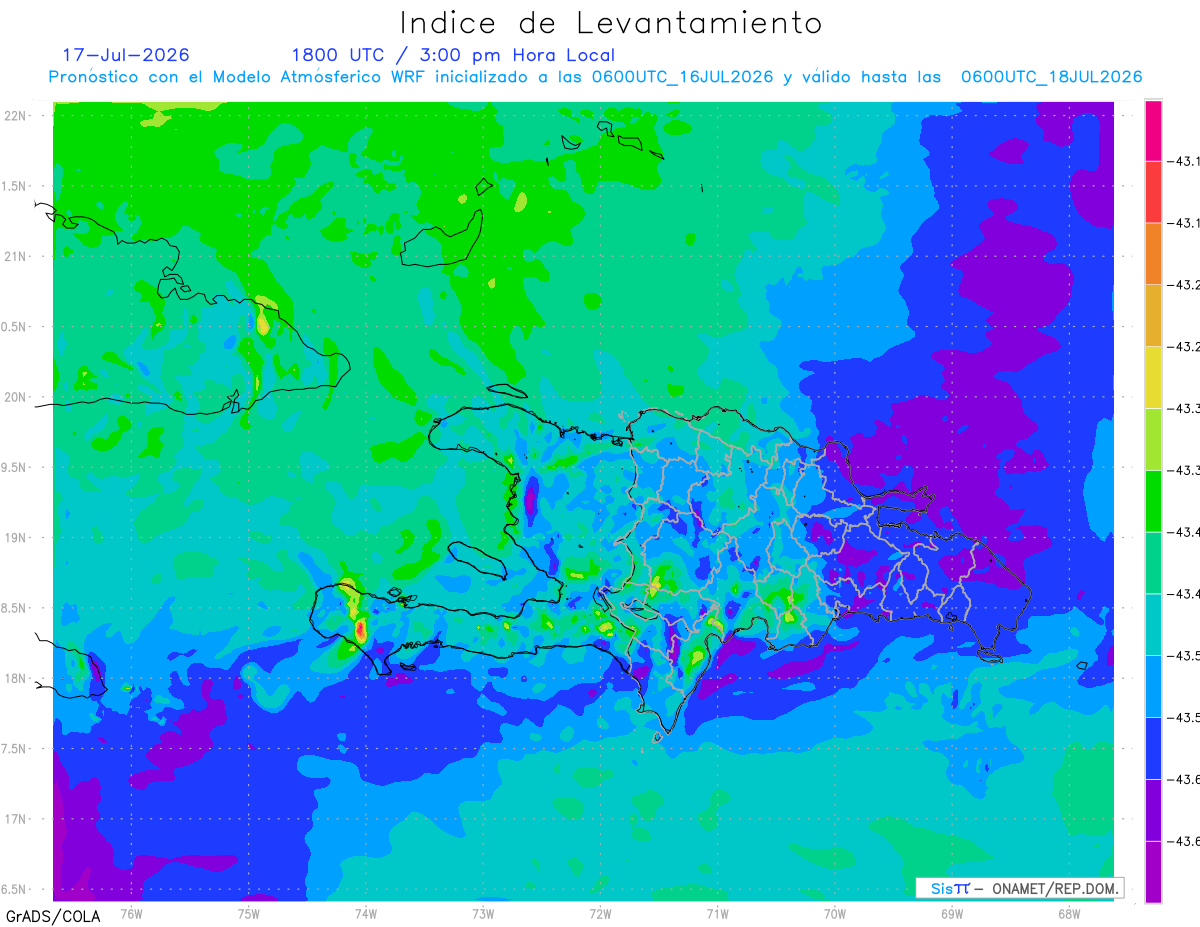Image resolution: width=1200 pixels, height=927 pixels.
Task: Click the '69W' longitude axis label
Action: pos(952,913)
